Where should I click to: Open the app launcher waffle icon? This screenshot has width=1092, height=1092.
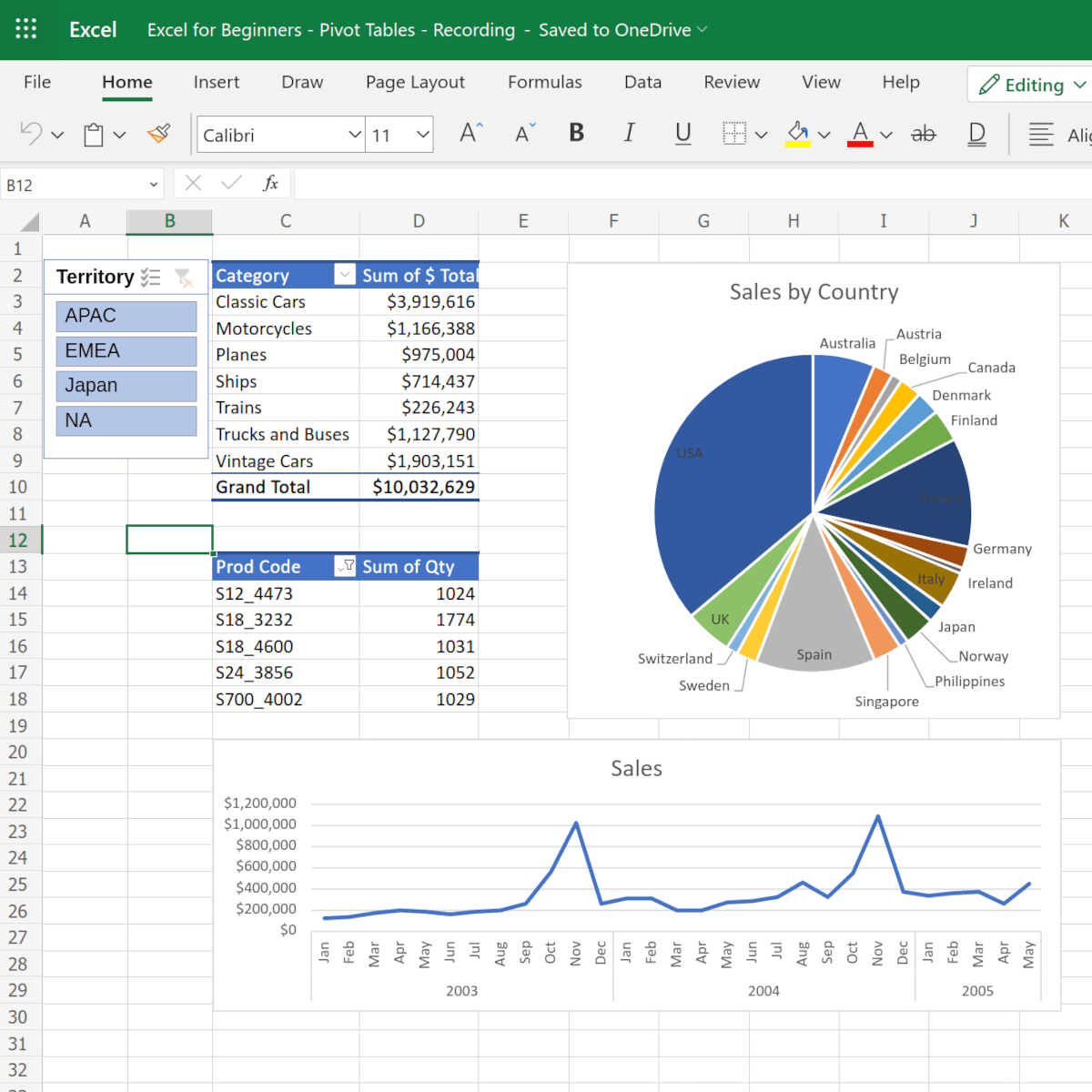26,29
